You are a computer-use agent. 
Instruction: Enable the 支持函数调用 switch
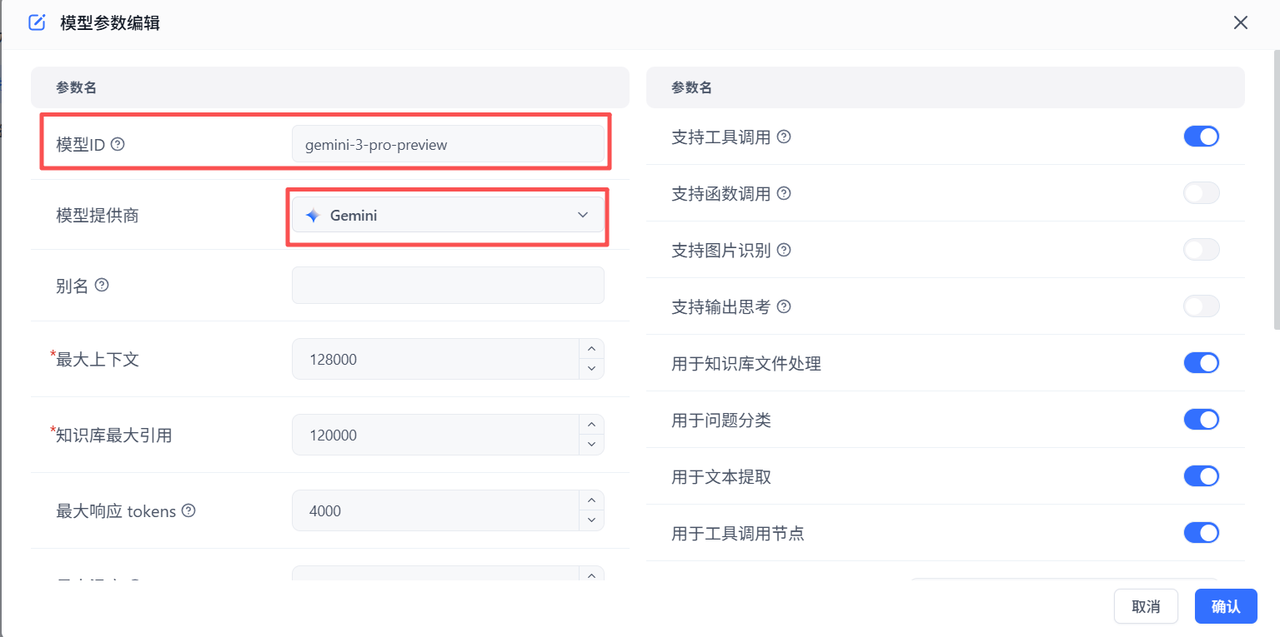coord(1201,193)
